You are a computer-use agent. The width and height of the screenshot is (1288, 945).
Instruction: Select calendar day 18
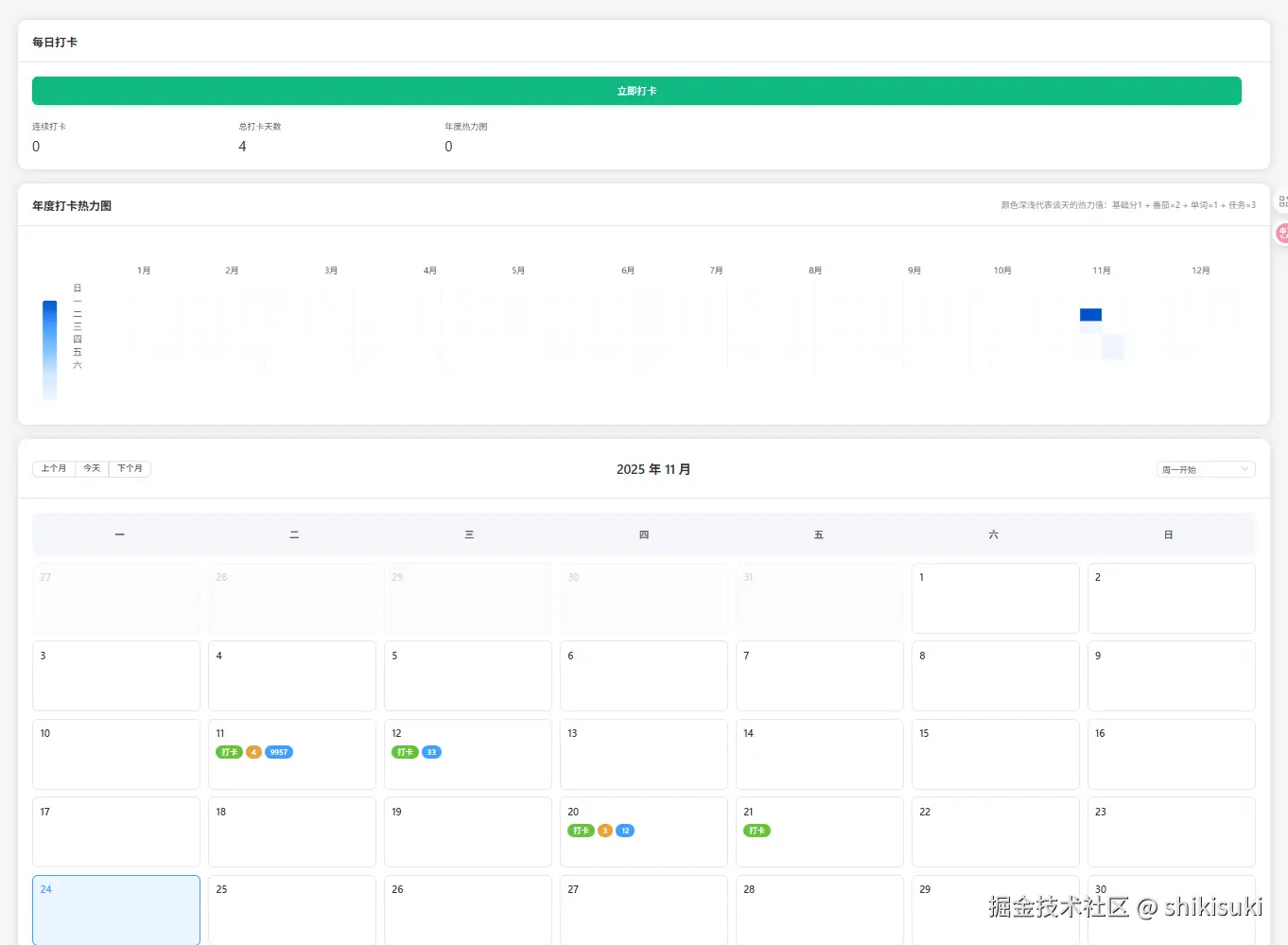pos(292,832)
